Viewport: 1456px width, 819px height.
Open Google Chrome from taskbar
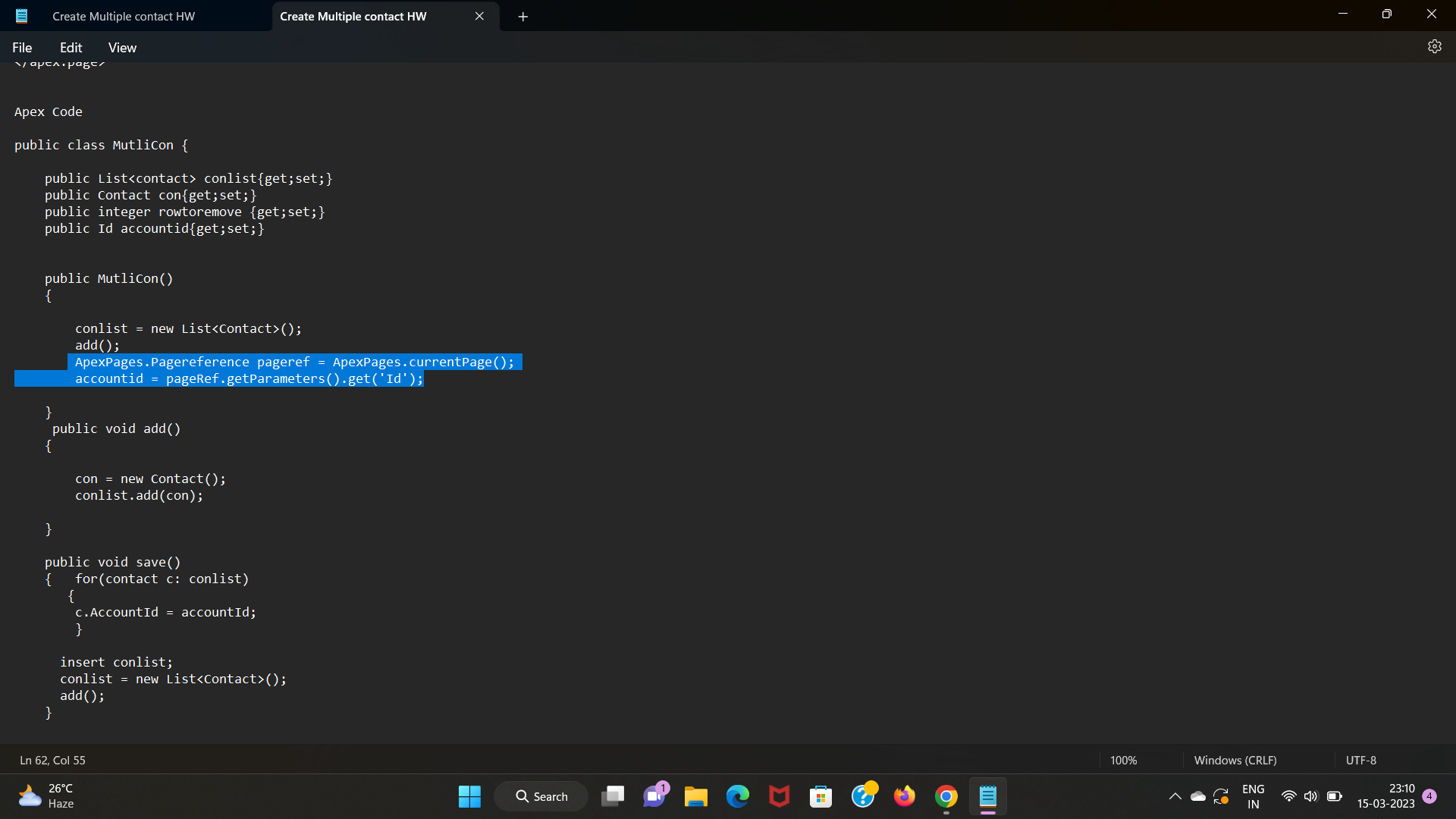[946, 796]
